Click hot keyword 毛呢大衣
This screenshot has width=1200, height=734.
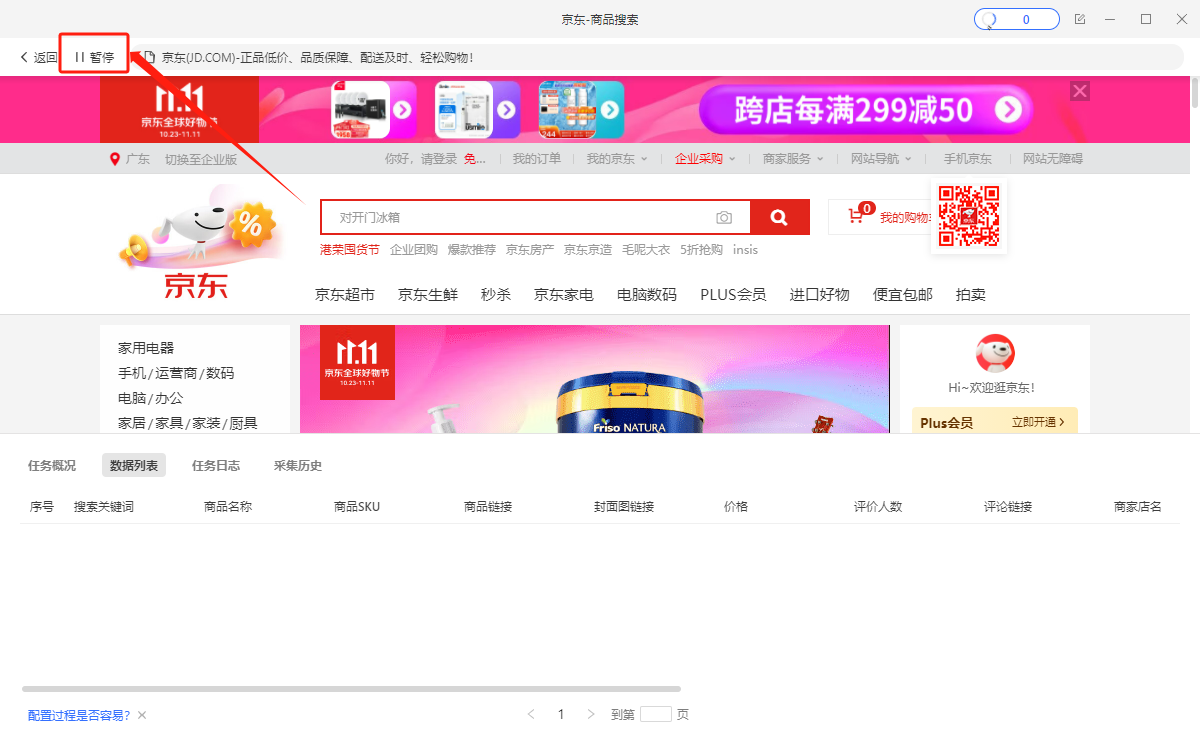(x=646, y=250)
